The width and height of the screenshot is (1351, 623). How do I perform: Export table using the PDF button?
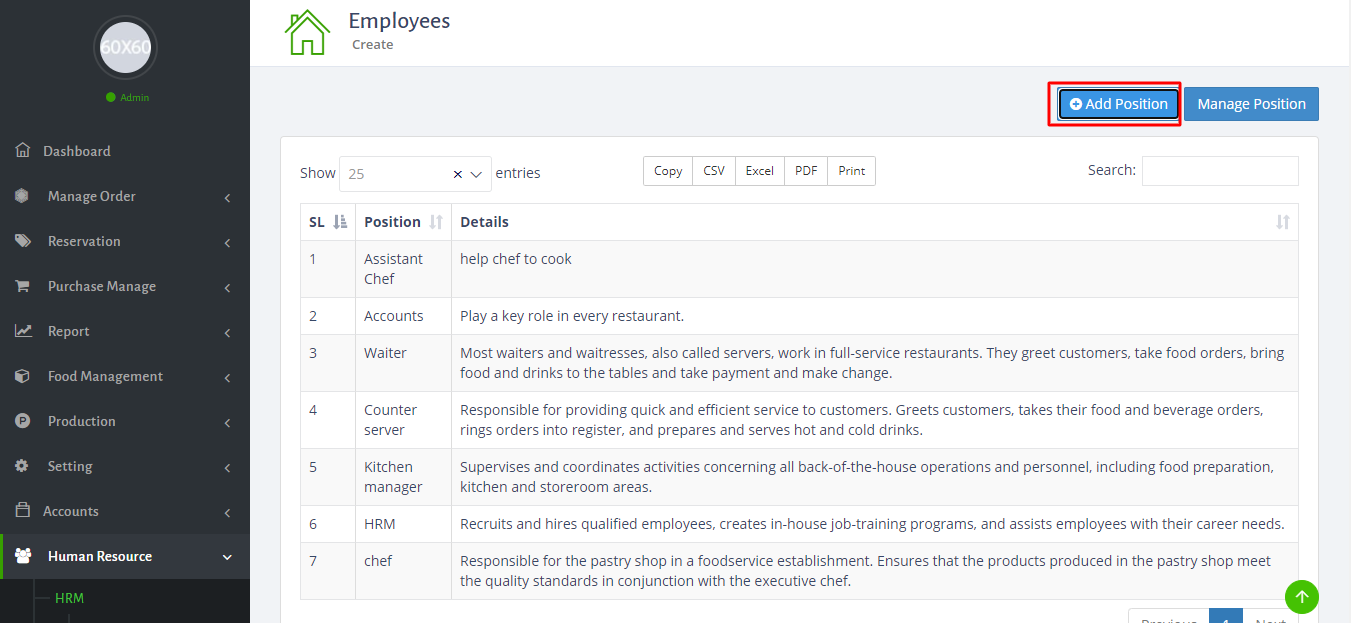pos(806,171)
